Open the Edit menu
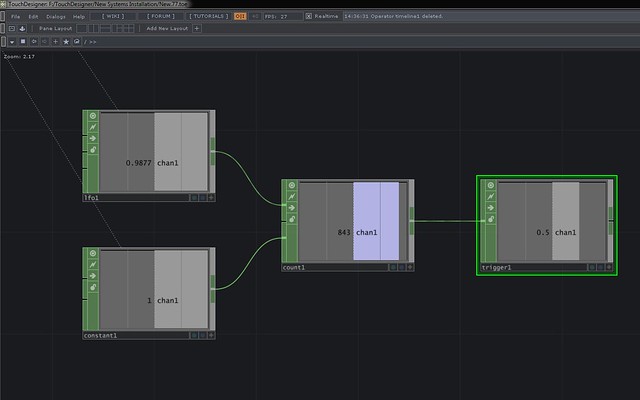Viewport: 640px width, 400px height. click(33, 17)
